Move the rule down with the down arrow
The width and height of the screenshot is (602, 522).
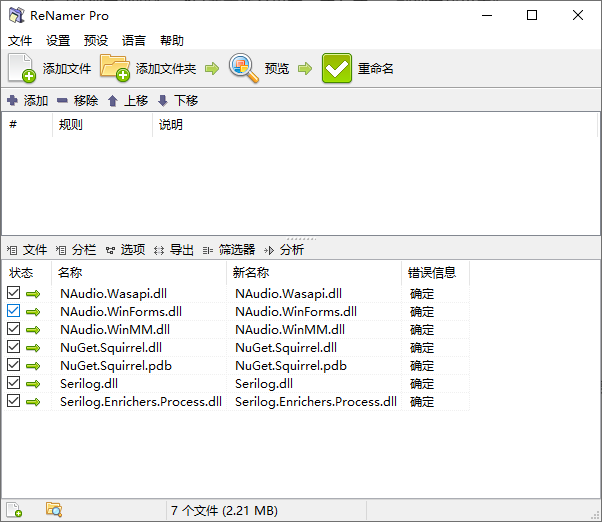click(163, 101)
